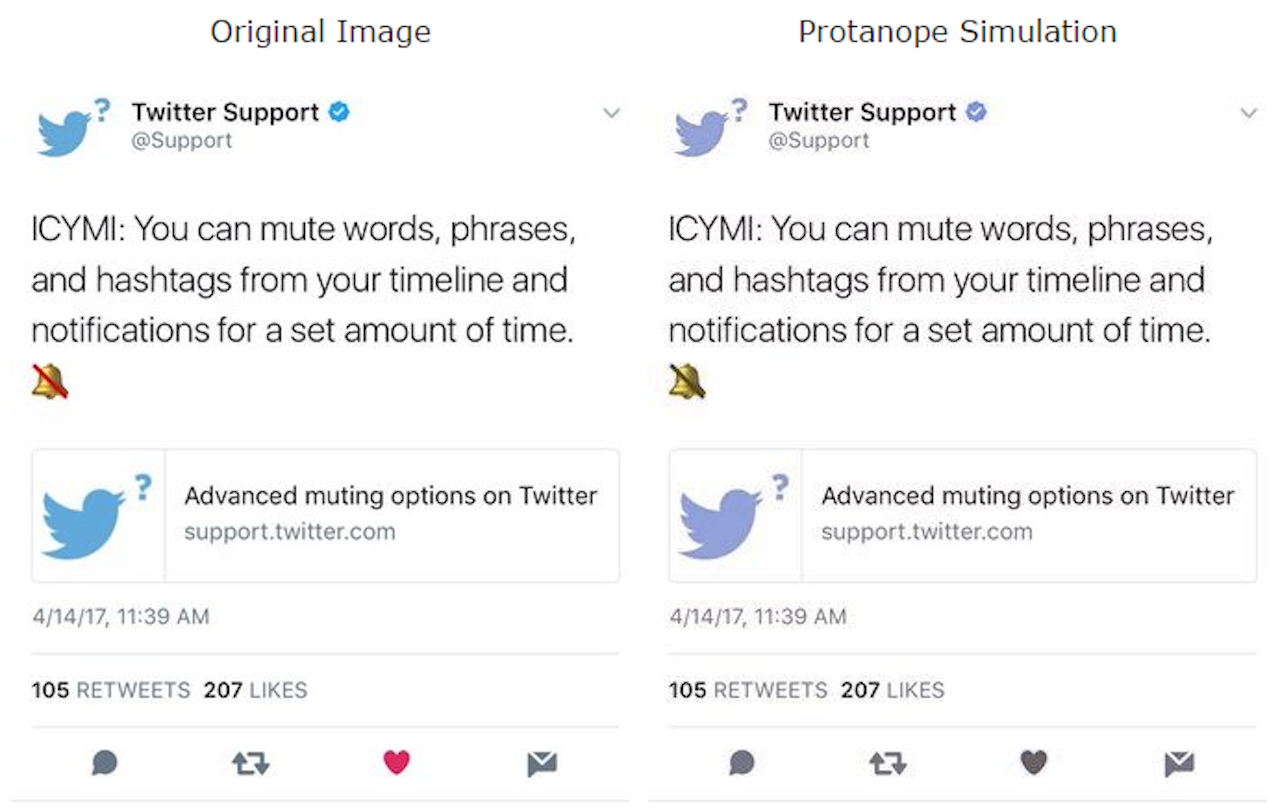
Task: Click the red heart like icon
Action: click(x=396, y=762)
